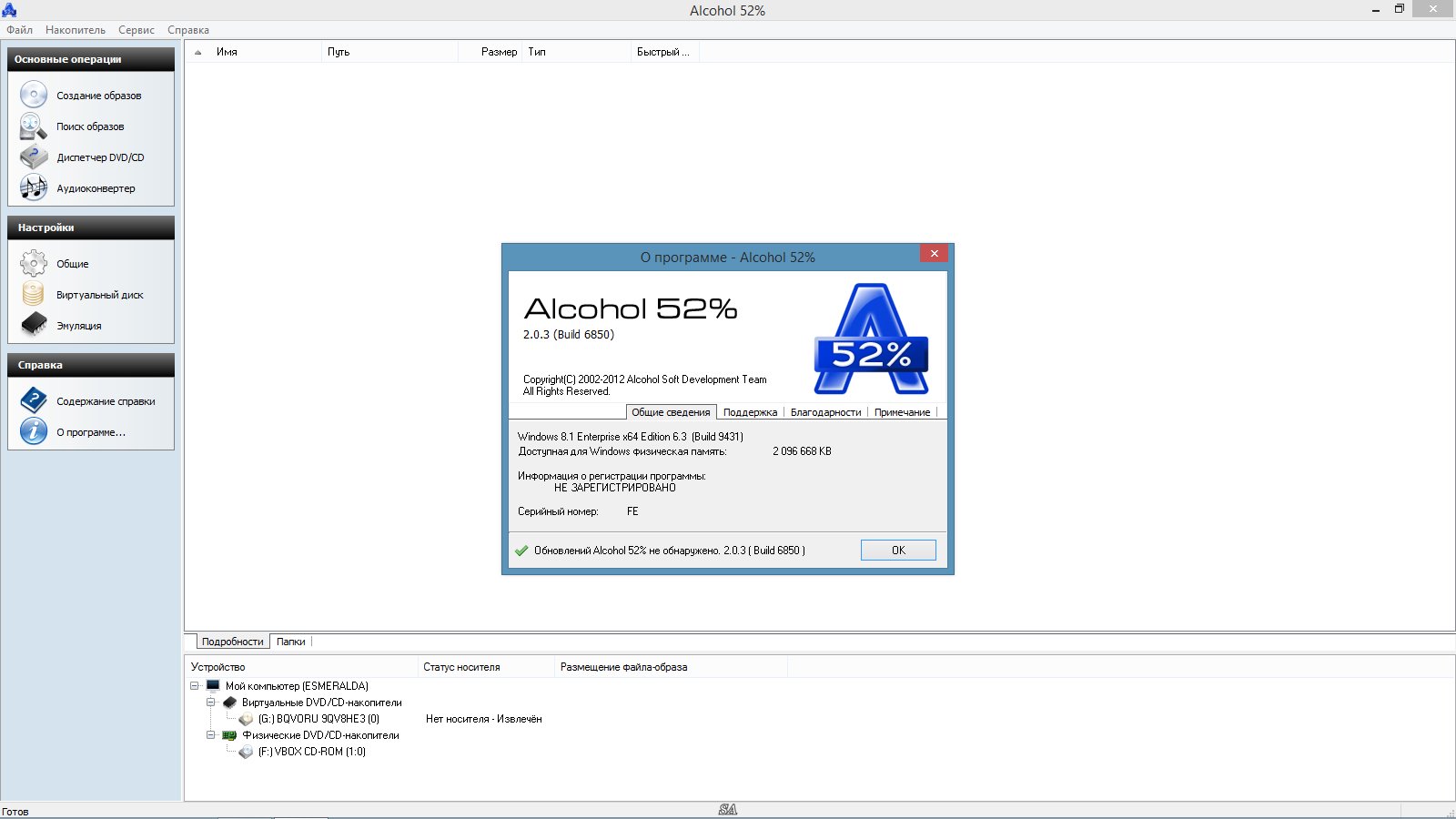1456x819 pixels.
Task: Click the Аудиоконвертер music notes icon
Action: [34, 188]
